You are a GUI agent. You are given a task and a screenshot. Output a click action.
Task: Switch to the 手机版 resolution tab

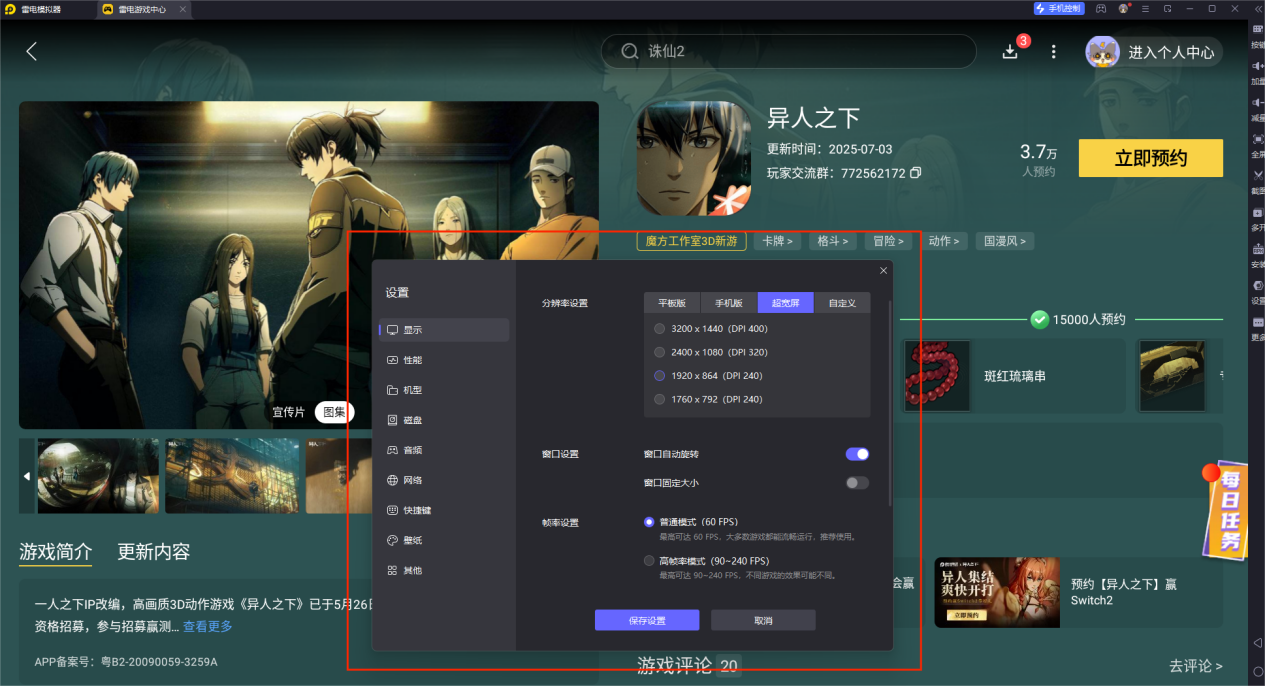click(x=729, y=303)
